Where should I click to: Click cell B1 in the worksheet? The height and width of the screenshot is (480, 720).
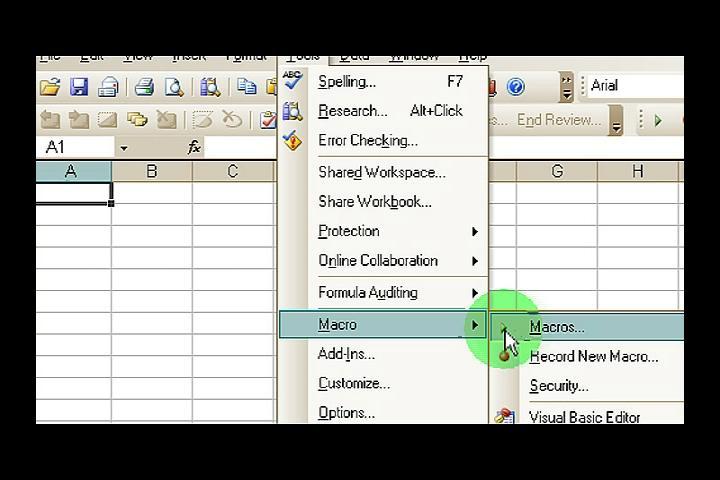click(x=152, y=193)
